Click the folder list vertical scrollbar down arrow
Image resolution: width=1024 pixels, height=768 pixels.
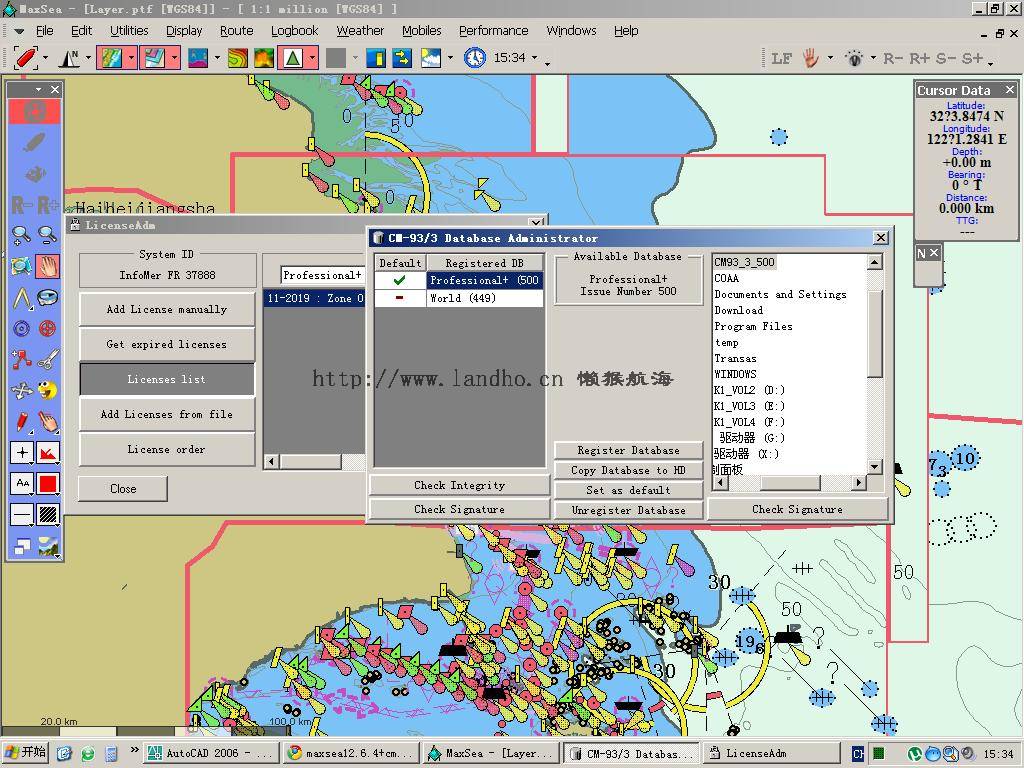coord(874,466)
